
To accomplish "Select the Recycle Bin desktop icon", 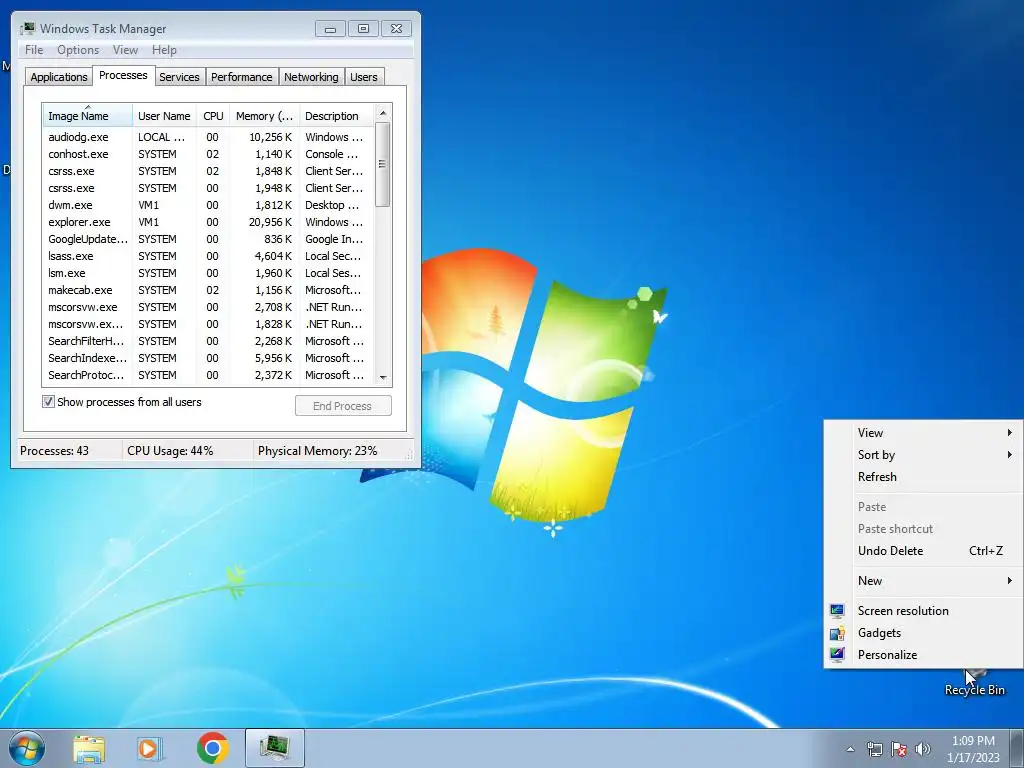I will (974, 682).
